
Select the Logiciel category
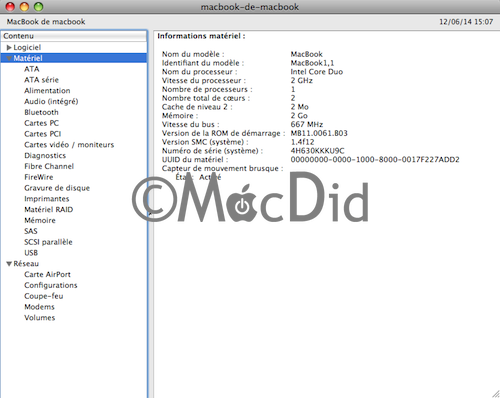27,47
